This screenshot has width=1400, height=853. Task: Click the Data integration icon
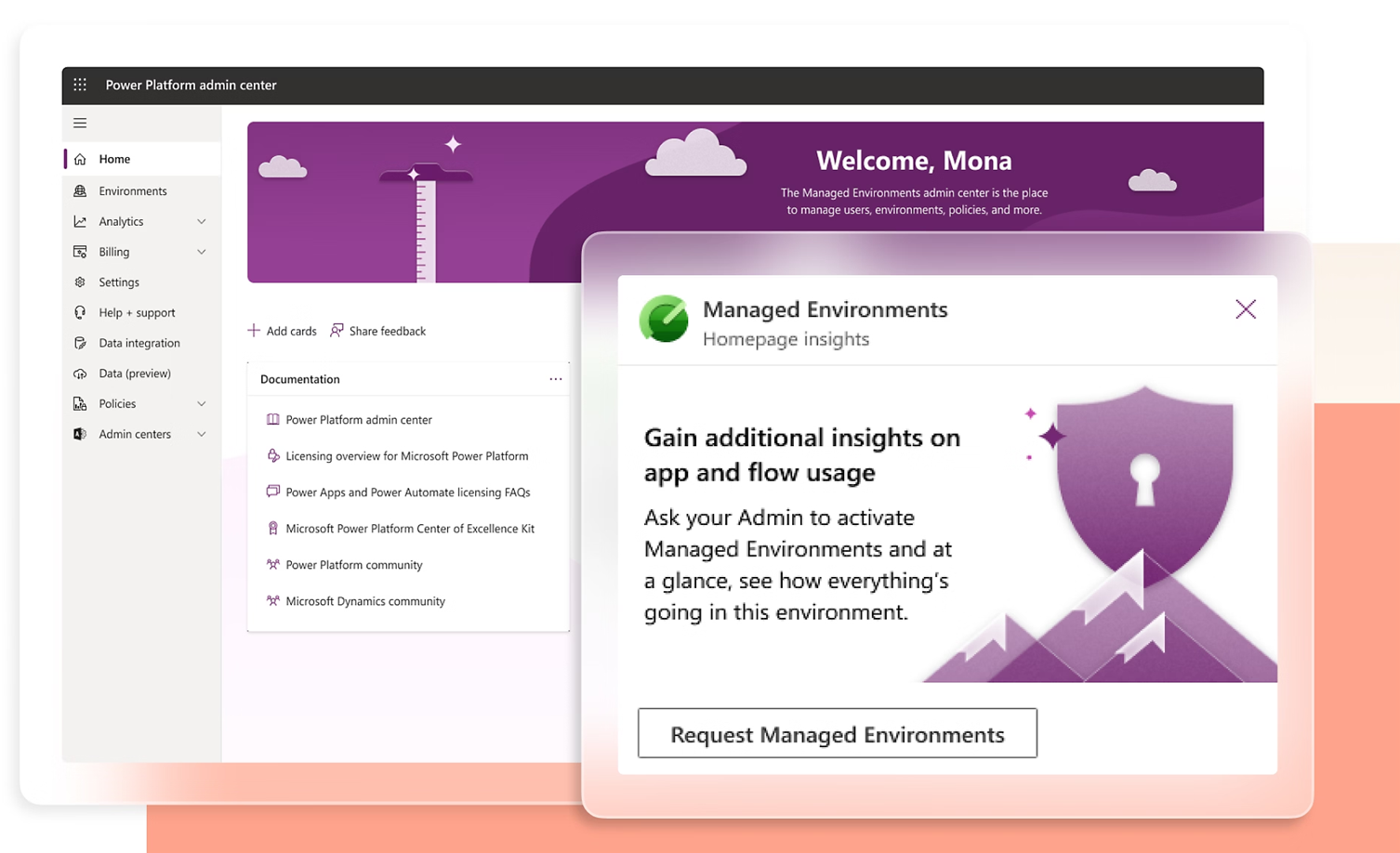point(80,343)
